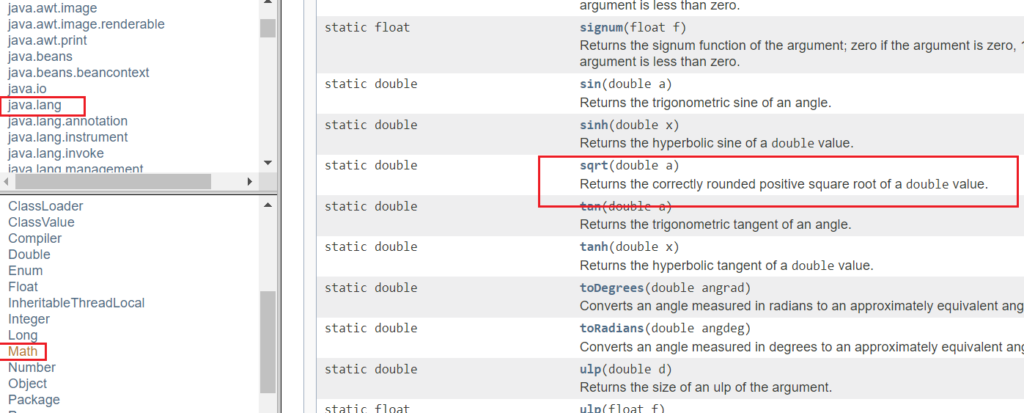The width and height of the screenshot is (1024, 413).
Task: Open the signum(float f) method link
Action: tap(598, 27)
